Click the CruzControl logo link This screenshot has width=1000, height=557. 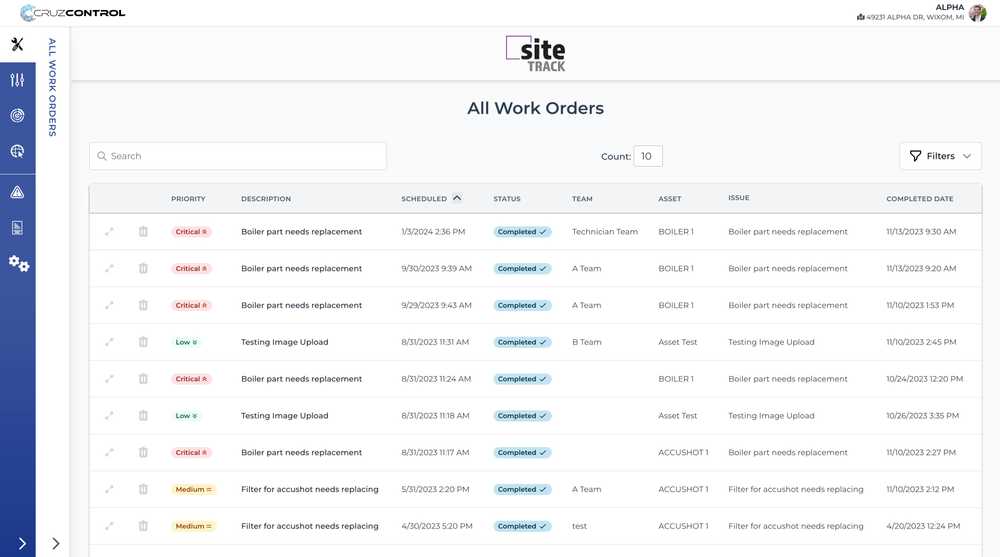coord(73,13)
